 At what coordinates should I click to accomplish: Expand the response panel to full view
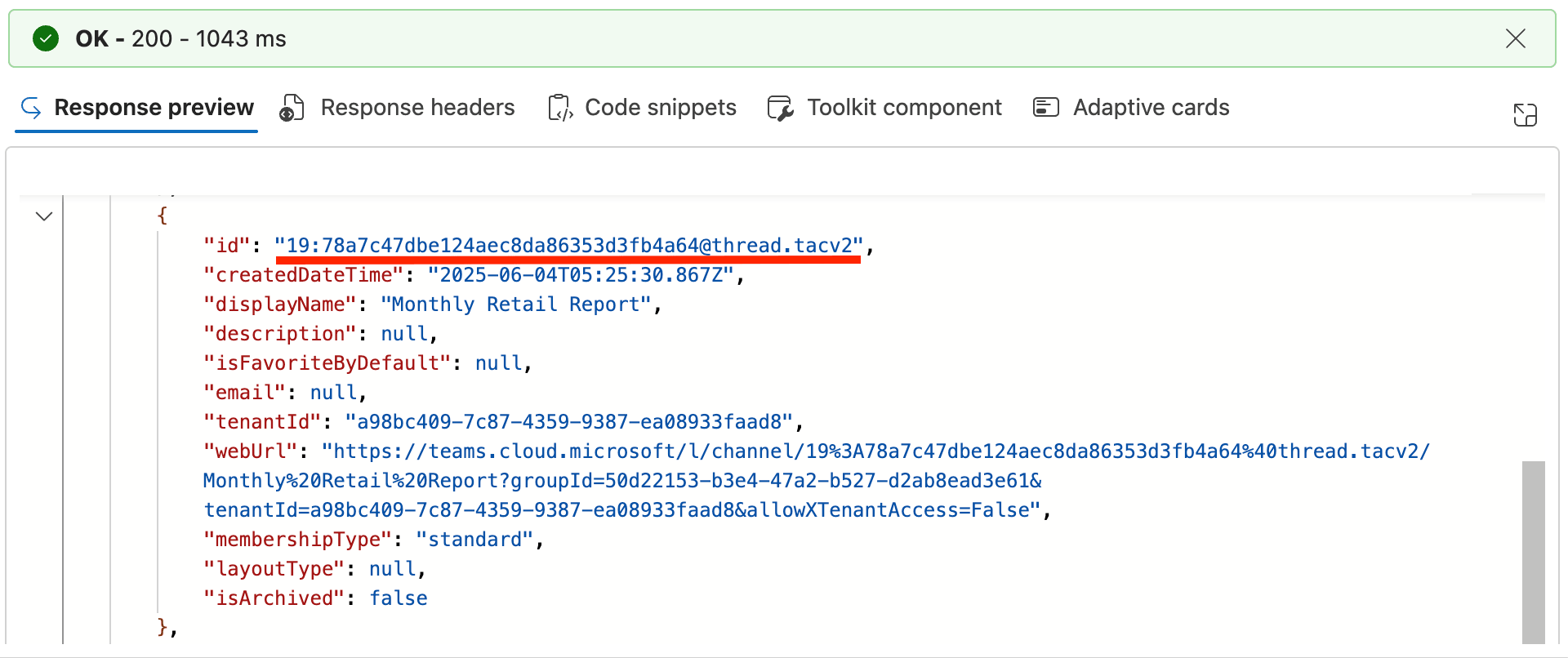[x=1525, y=114]
